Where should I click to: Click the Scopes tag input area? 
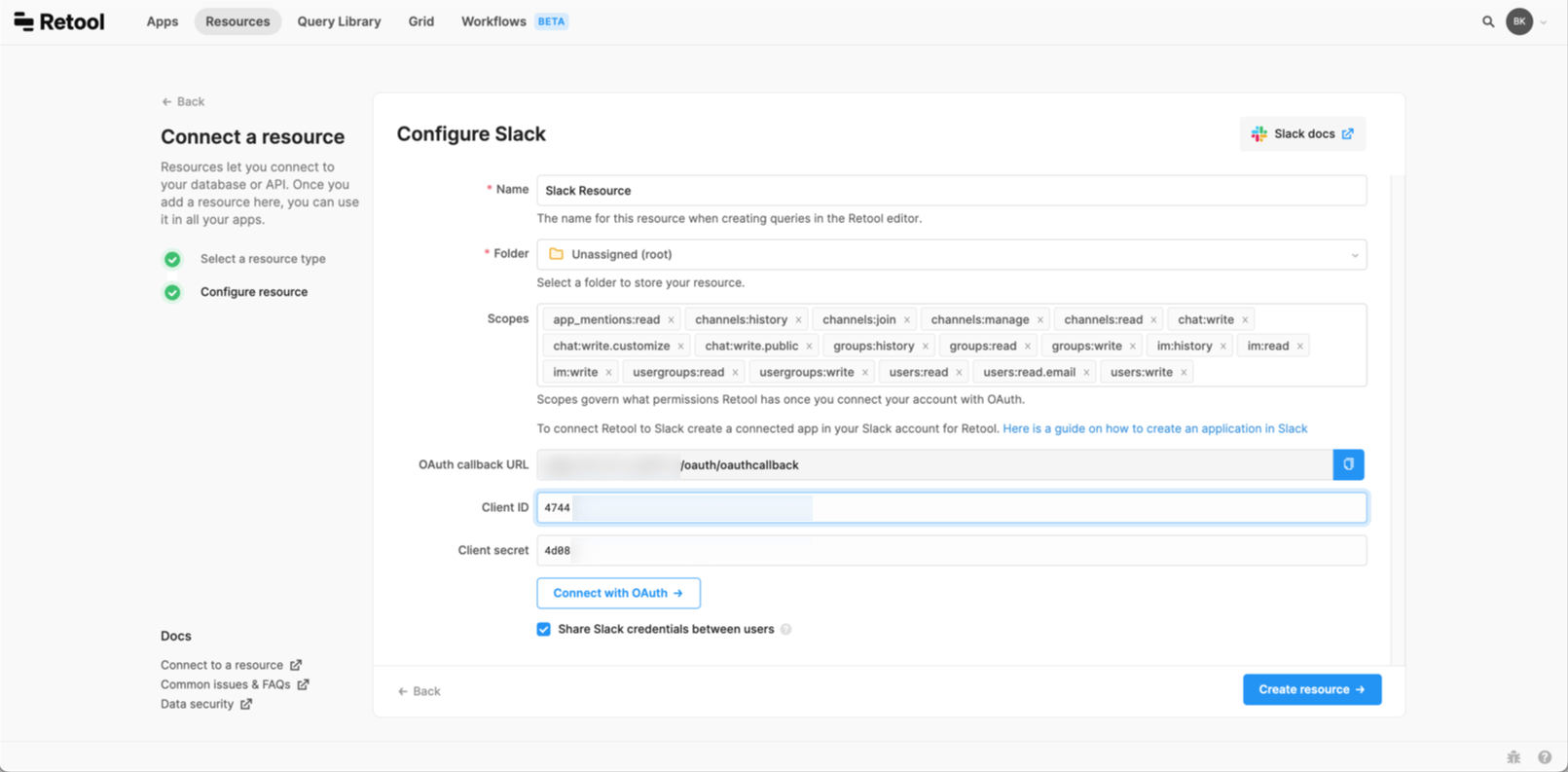[x=951, y=346]
